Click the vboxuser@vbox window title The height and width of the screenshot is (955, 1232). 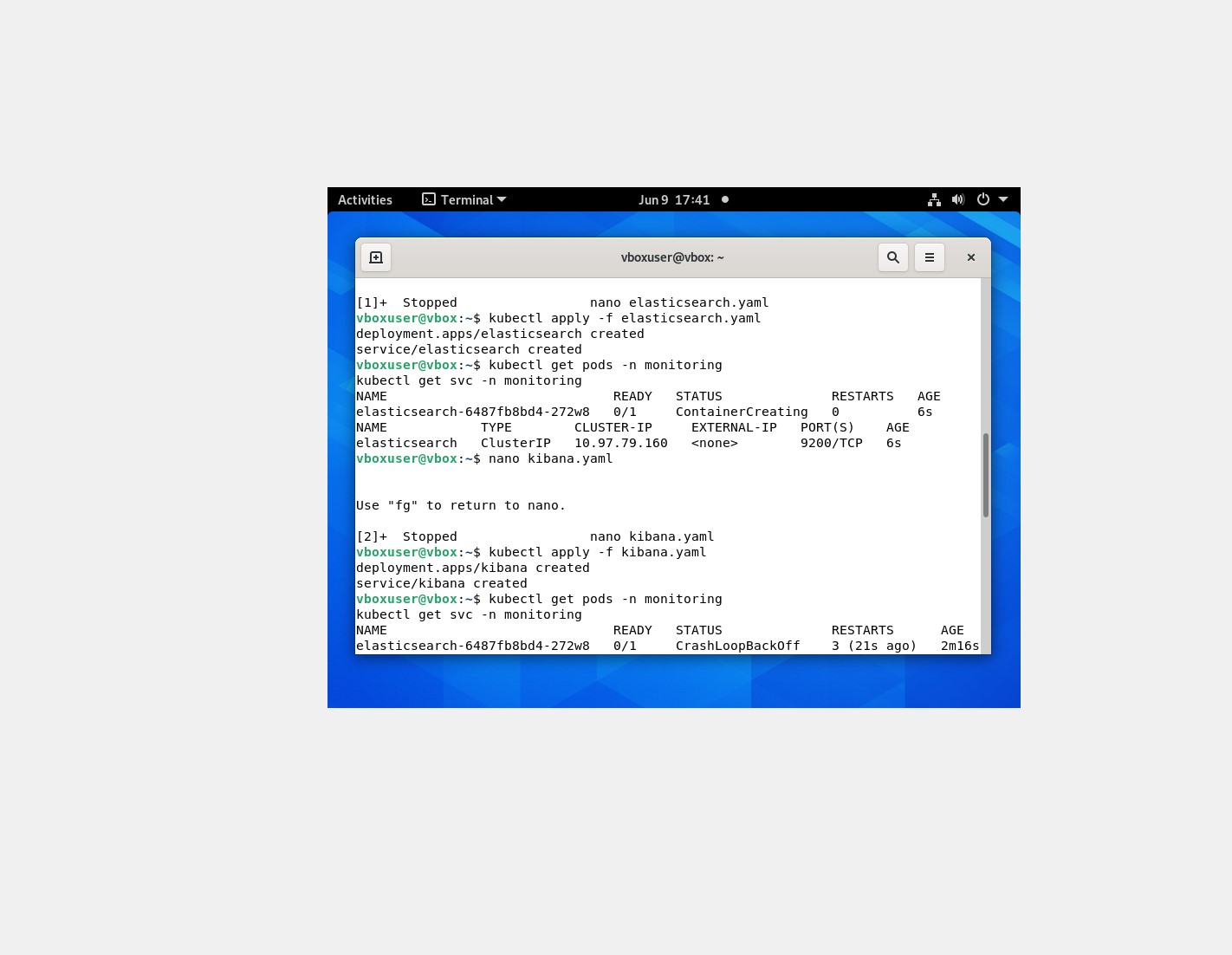click(672, 257)
